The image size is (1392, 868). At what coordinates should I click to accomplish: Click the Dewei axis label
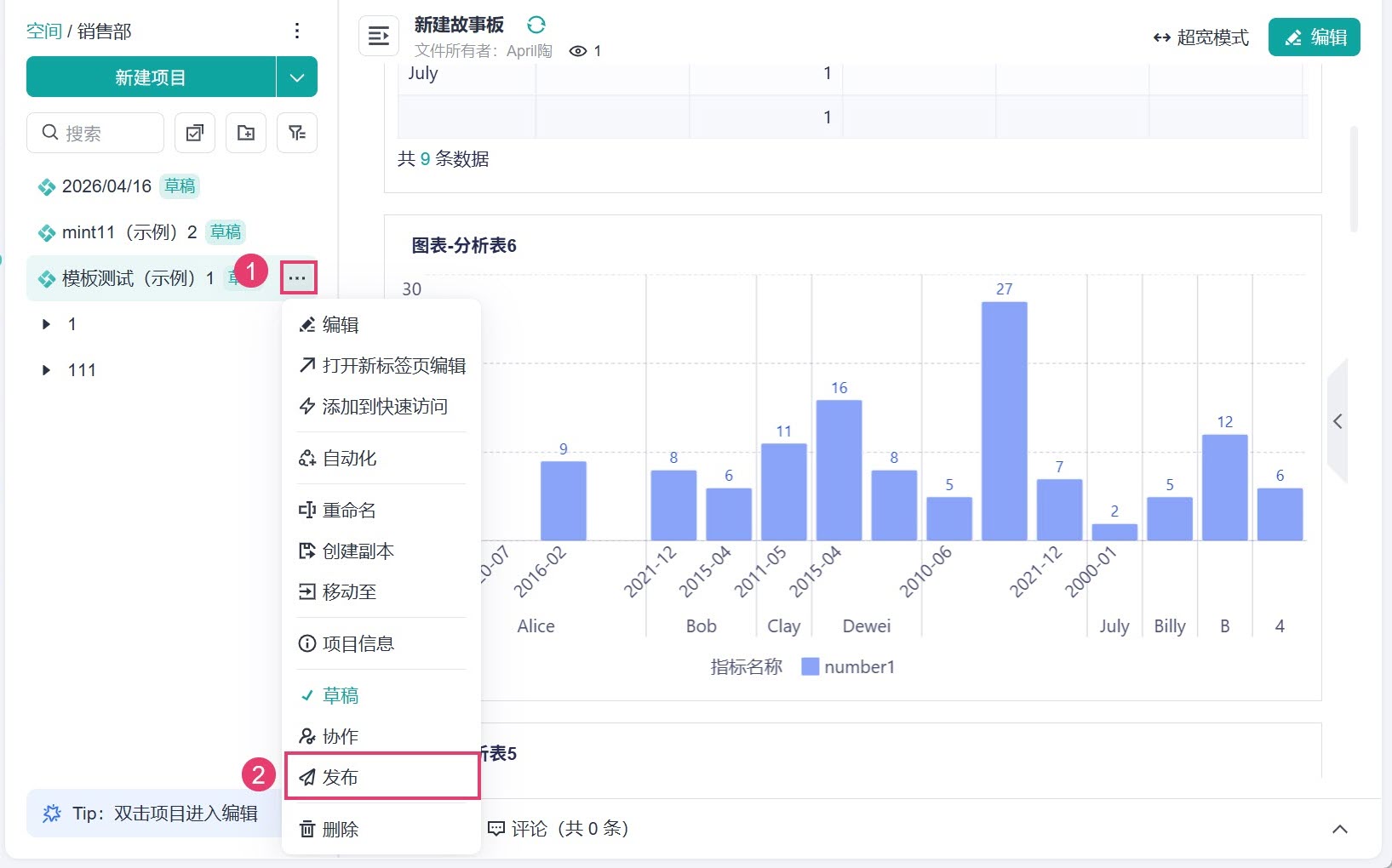pyautogui.click(x=867, y=626)
